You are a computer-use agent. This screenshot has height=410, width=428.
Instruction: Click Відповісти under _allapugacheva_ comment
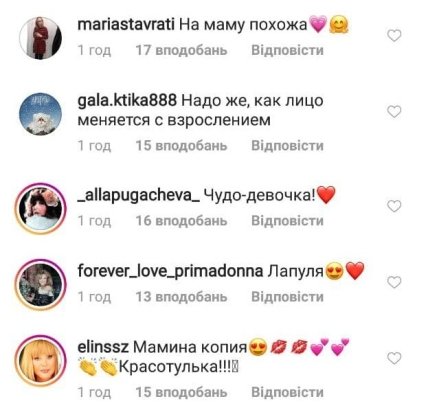287,221
